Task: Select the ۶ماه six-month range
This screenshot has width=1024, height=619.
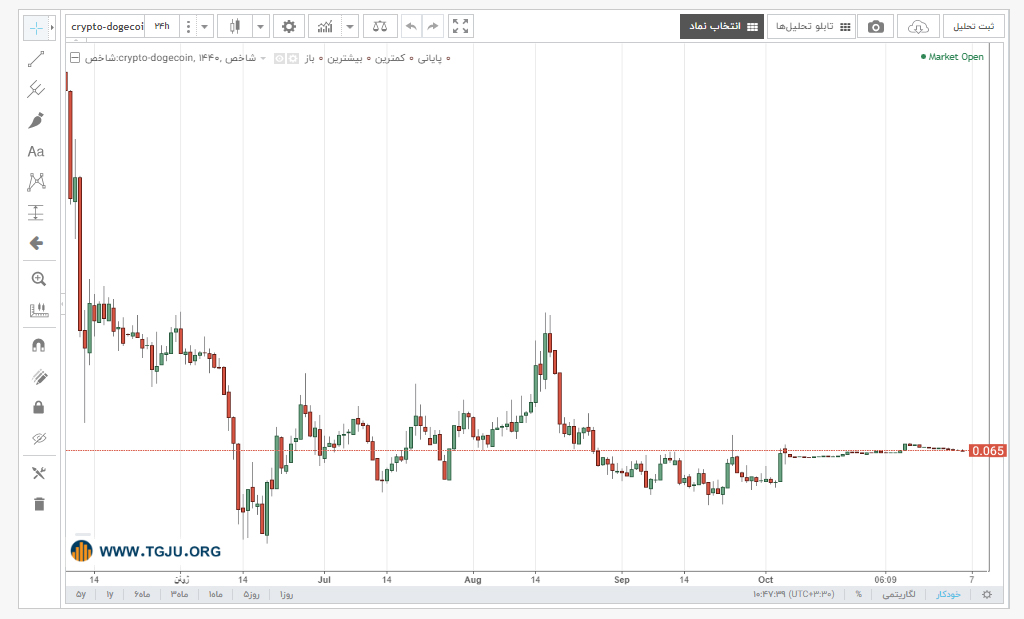Action: [x=142, y=594]
